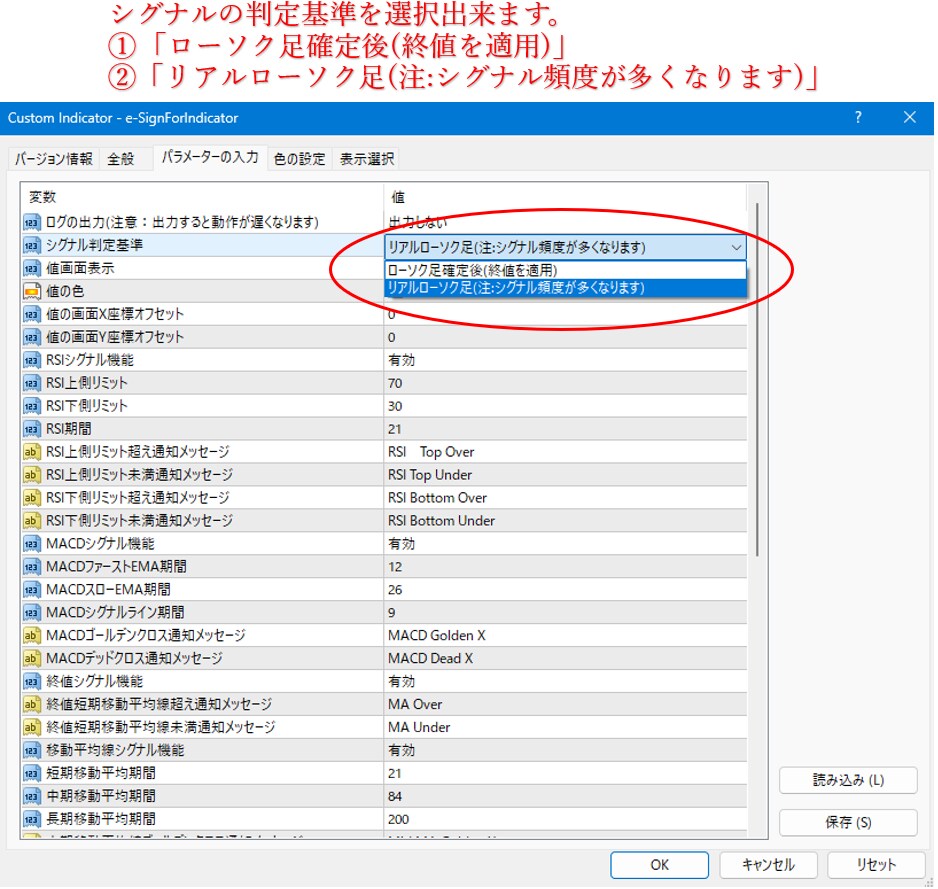Open the シグナル判定基準 dropdown arrow
The height and width of the screenshot is (889, 938).
(x=736, y=247)
